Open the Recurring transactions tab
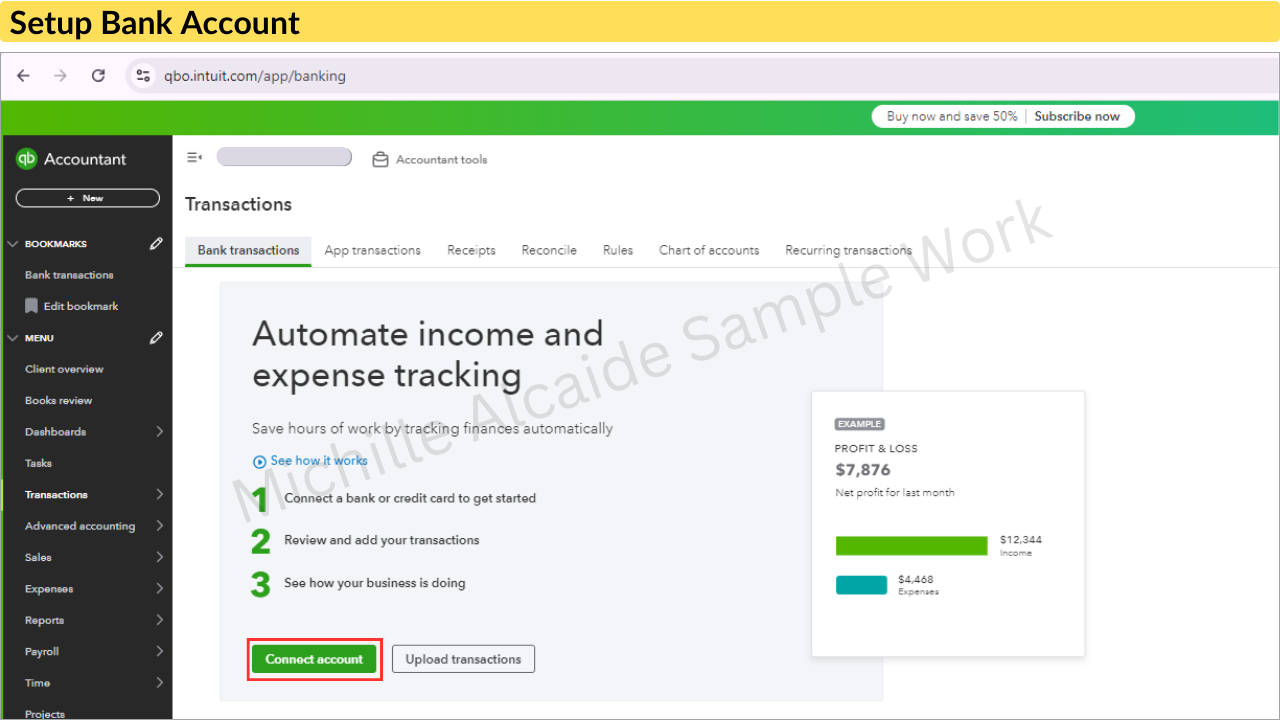 (x=848, y=250)
